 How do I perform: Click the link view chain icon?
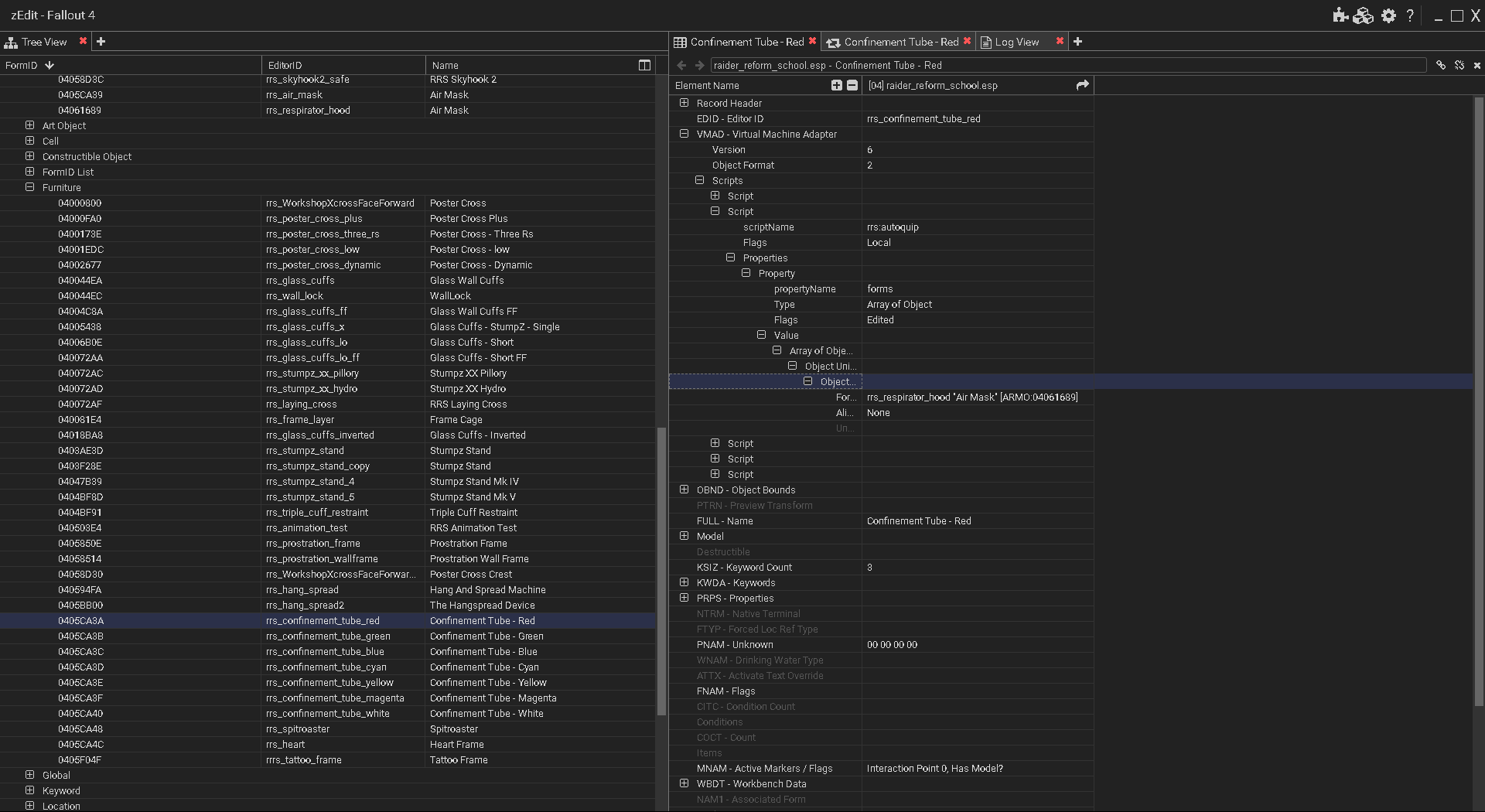coord(1441,66)
